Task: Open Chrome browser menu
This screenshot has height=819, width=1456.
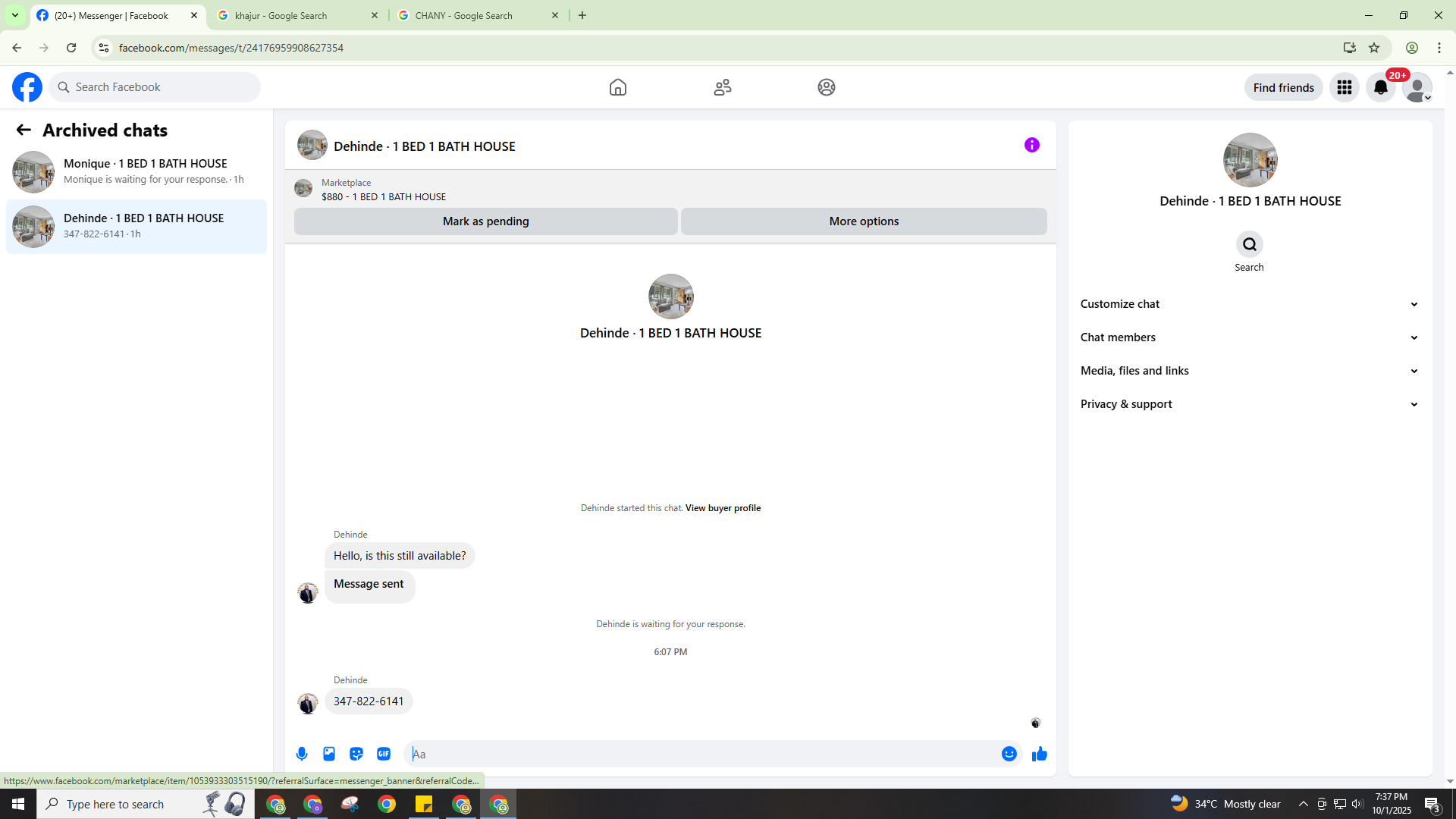Action: [x=1439, y=48]
